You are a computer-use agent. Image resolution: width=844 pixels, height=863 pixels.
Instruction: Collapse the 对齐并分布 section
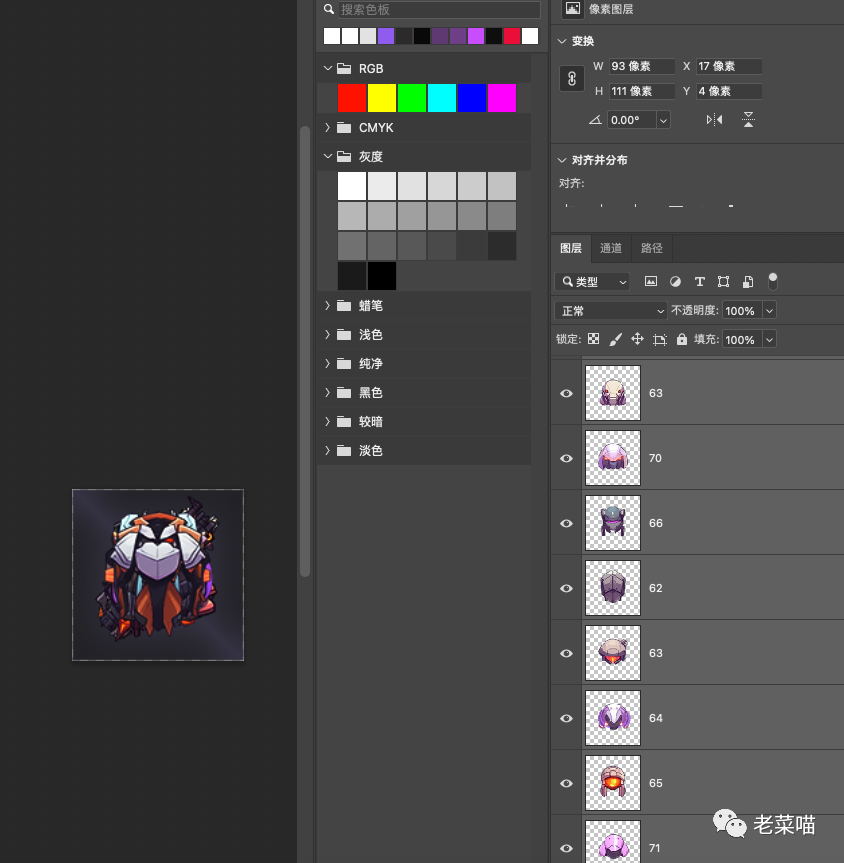tap(562, 160)
